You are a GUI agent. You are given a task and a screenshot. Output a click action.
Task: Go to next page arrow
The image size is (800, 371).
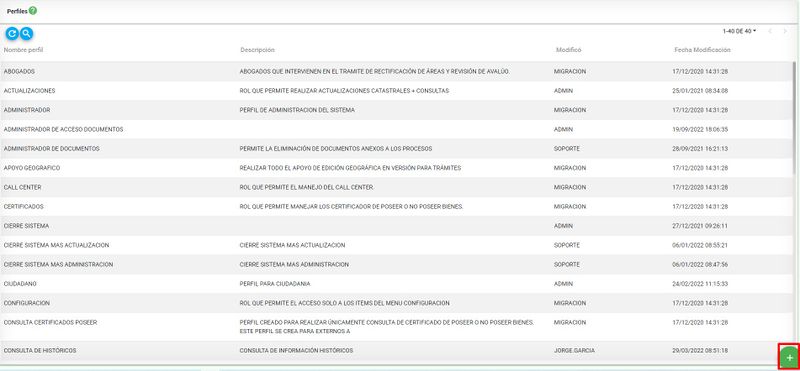point(785,32)
